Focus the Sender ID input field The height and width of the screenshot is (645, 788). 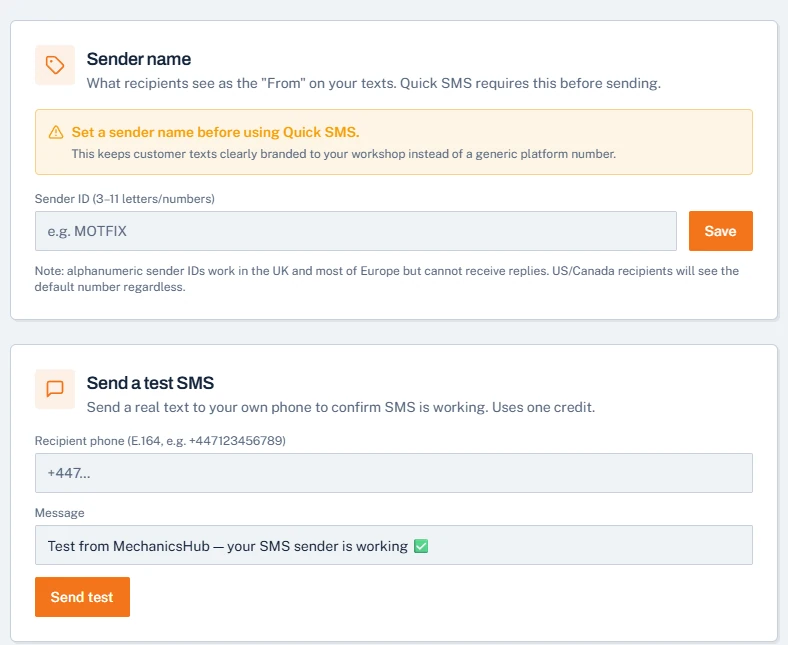[x=356, y=231]
